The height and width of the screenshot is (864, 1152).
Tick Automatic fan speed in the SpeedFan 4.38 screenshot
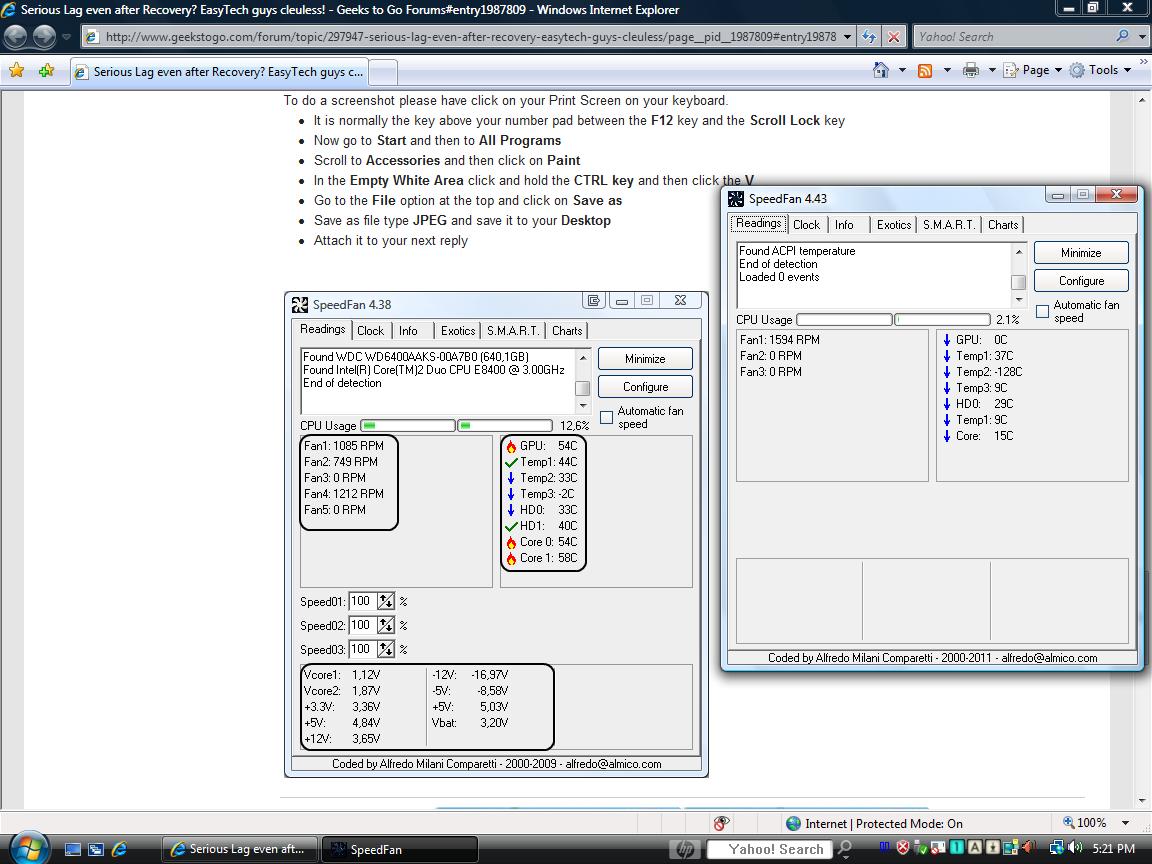coord(606,417)
